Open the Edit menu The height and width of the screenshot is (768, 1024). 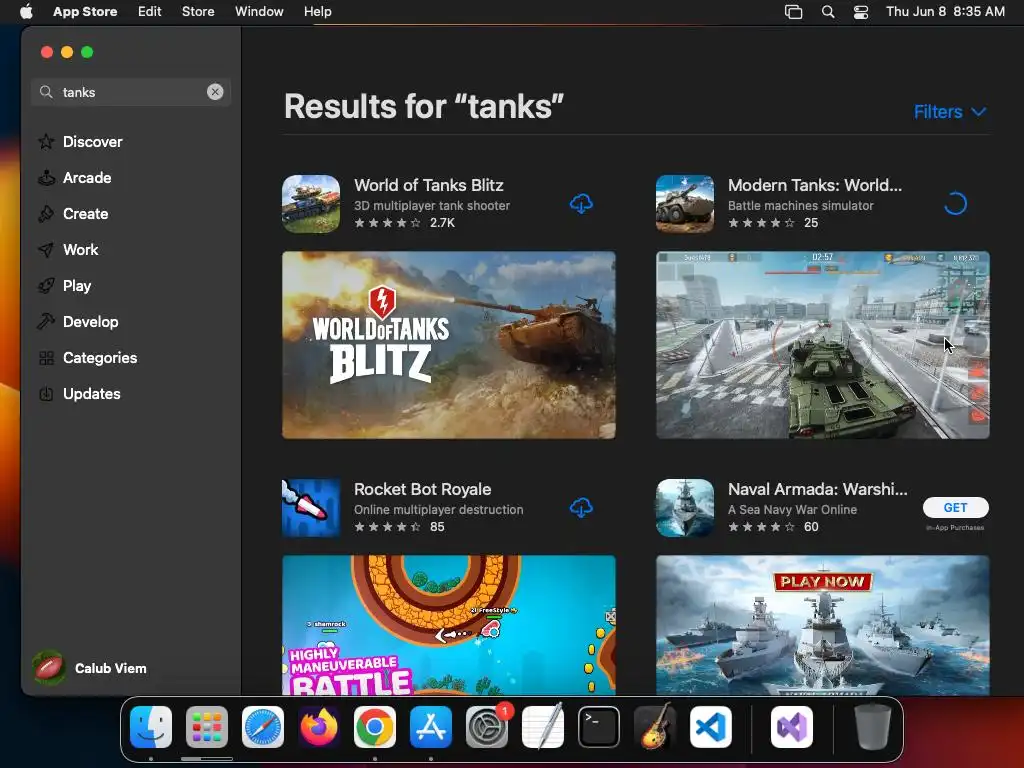coord(150,12)
